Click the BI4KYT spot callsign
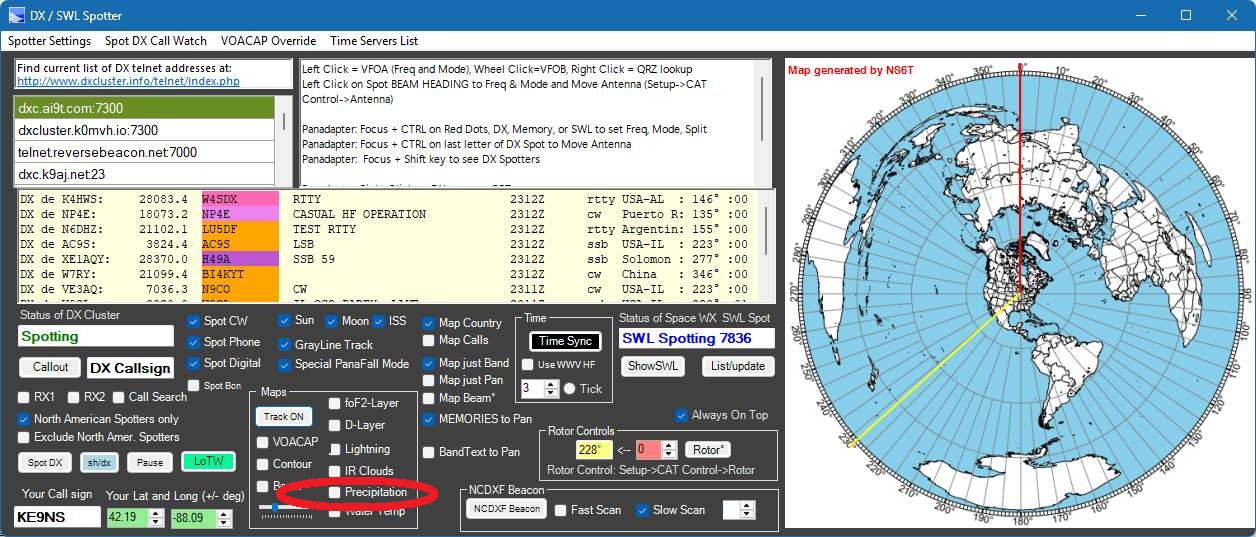This screenshot has width=1256, height=537. click(240, 274)
